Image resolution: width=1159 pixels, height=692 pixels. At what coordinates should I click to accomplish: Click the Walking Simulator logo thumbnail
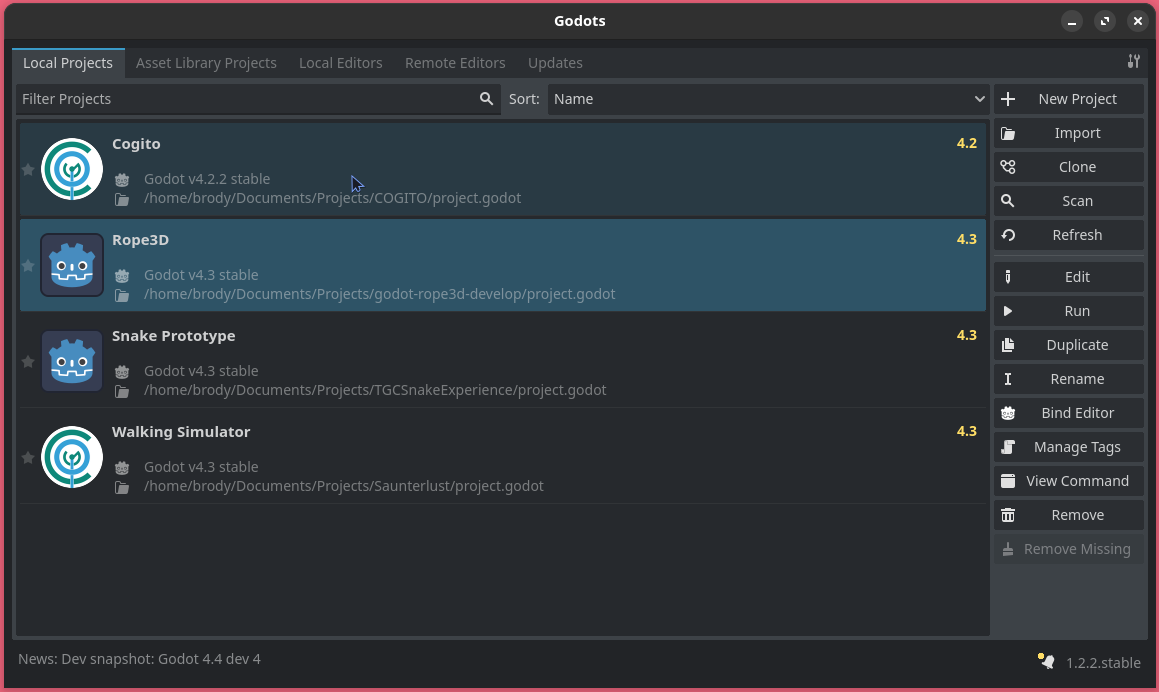[x=72, y=458]
